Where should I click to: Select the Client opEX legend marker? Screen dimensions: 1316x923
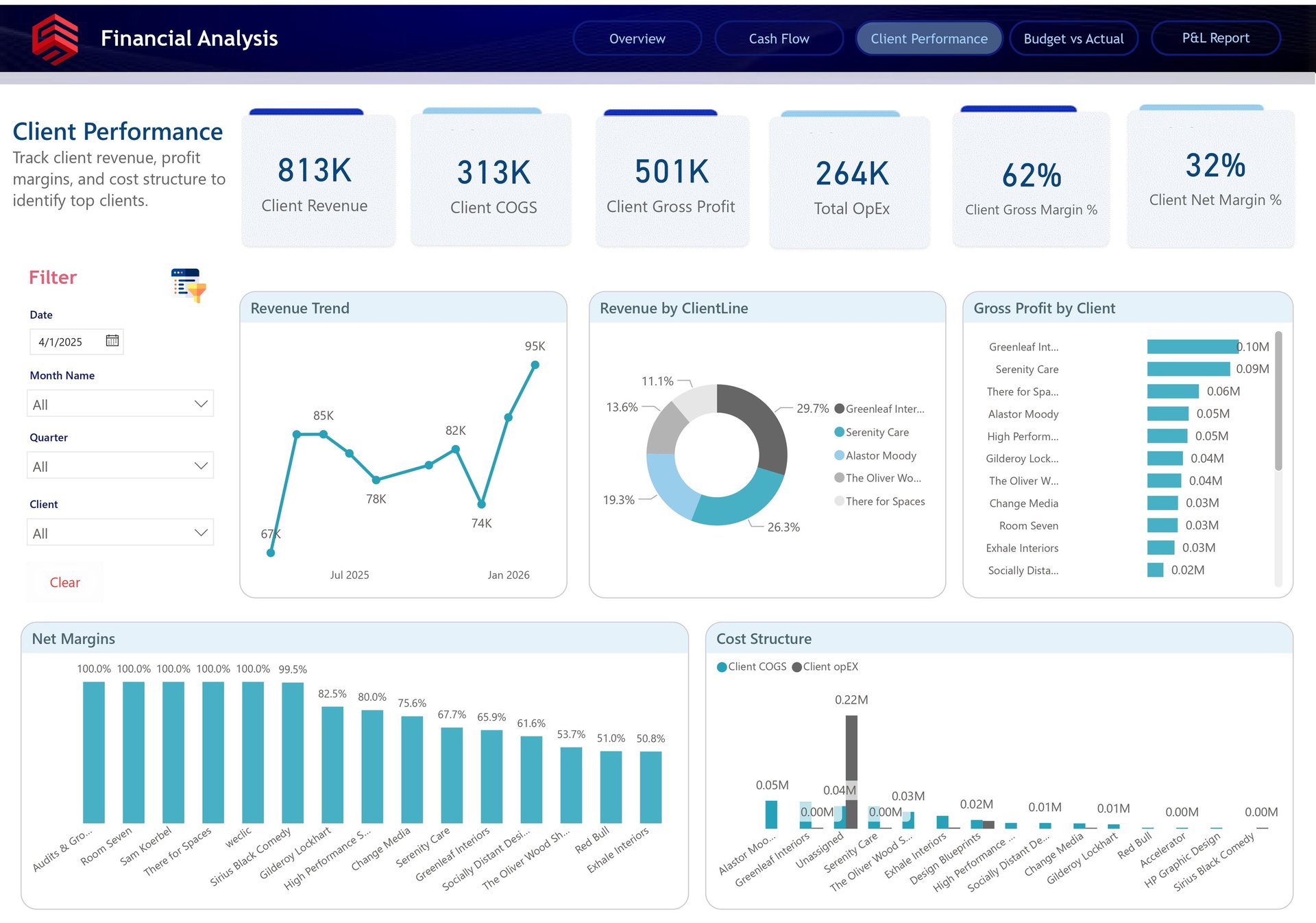pyautogui.click(x=796, y=667)
